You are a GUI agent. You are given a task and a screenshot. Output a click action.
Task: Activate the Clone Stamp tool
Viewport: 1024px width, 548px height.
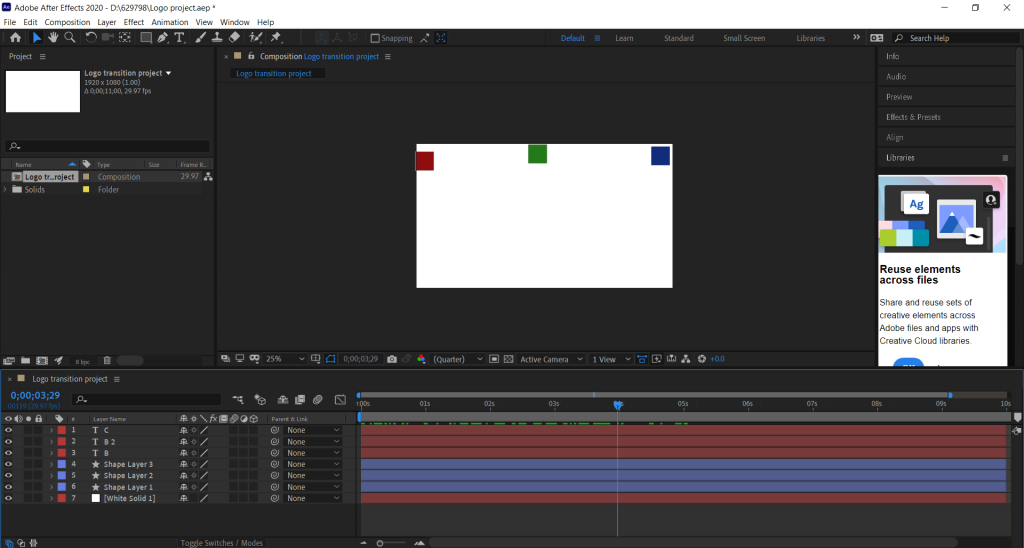[x=216, y=38]
